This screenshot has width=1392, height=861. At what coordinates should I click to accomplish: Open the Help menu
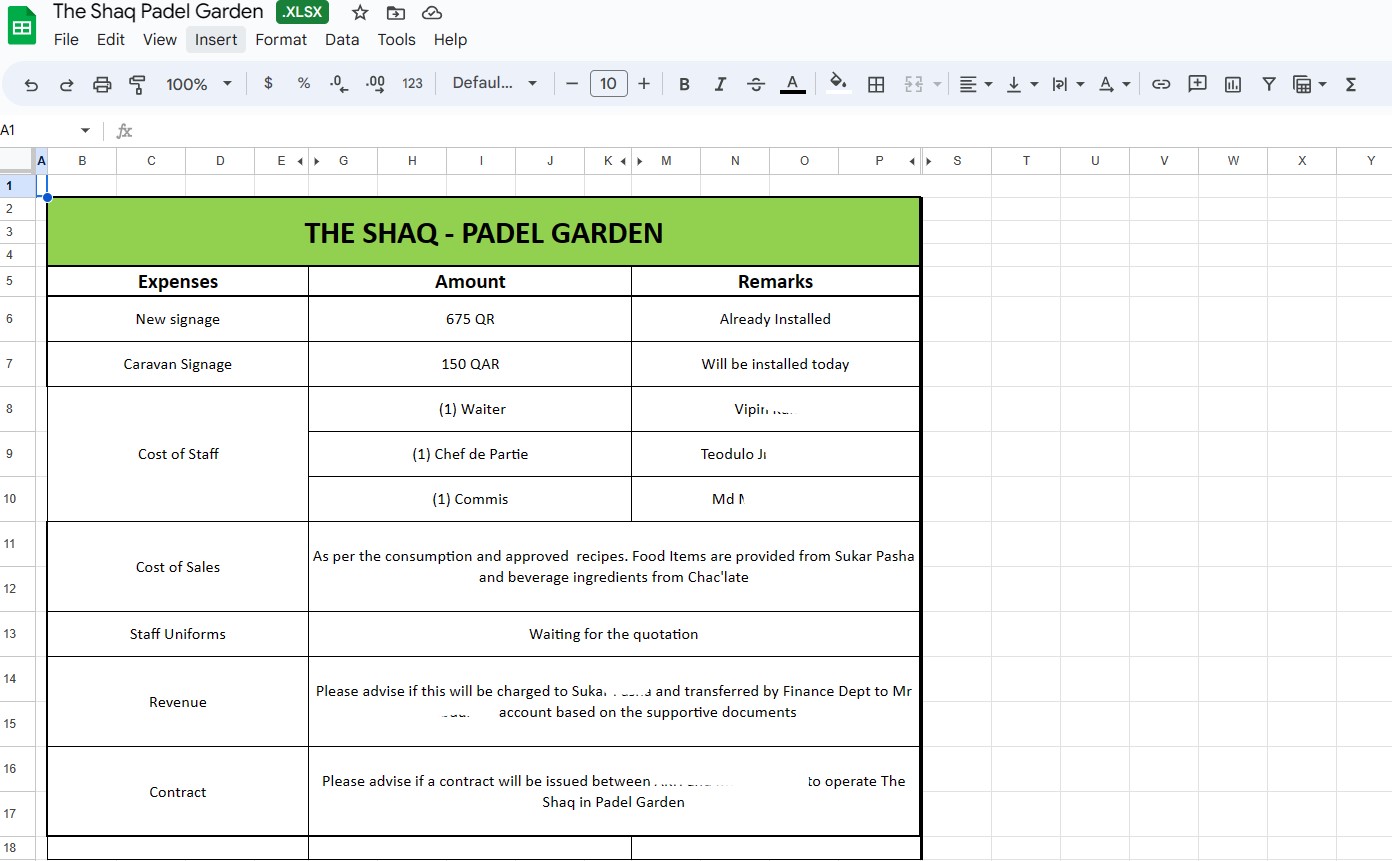[x=450, y=40]
